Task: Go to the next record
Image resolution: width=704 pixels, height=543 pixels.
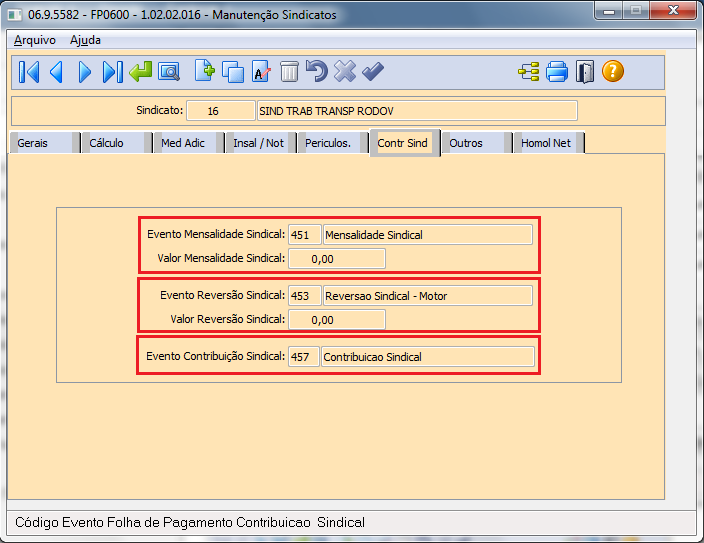Action: (85, 72)
